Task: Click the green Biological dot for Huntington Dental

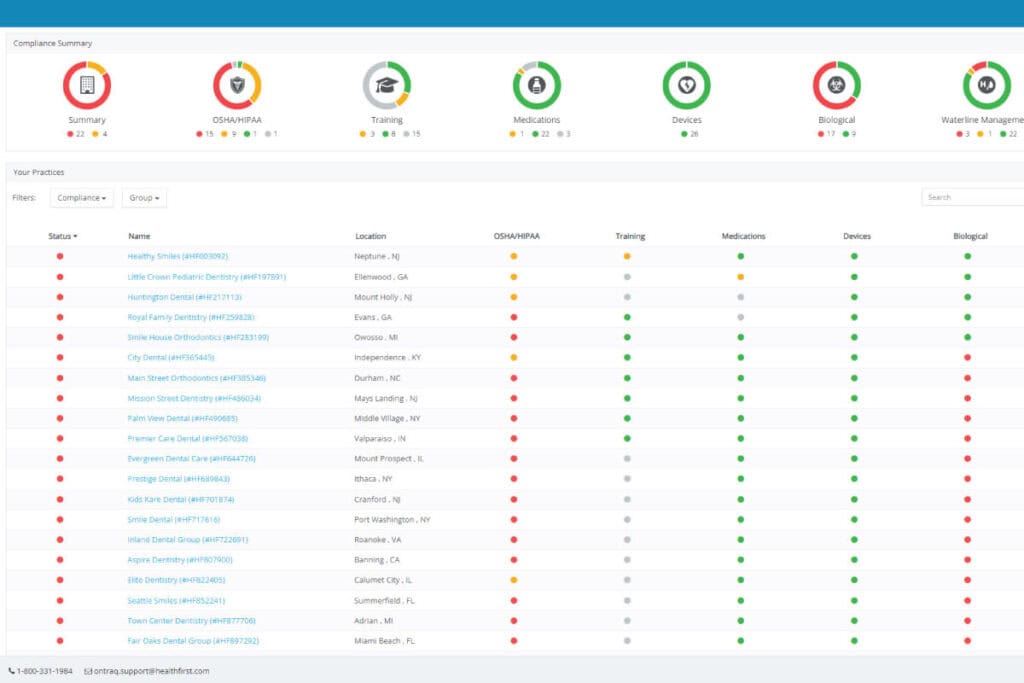Action: point(967,297)
